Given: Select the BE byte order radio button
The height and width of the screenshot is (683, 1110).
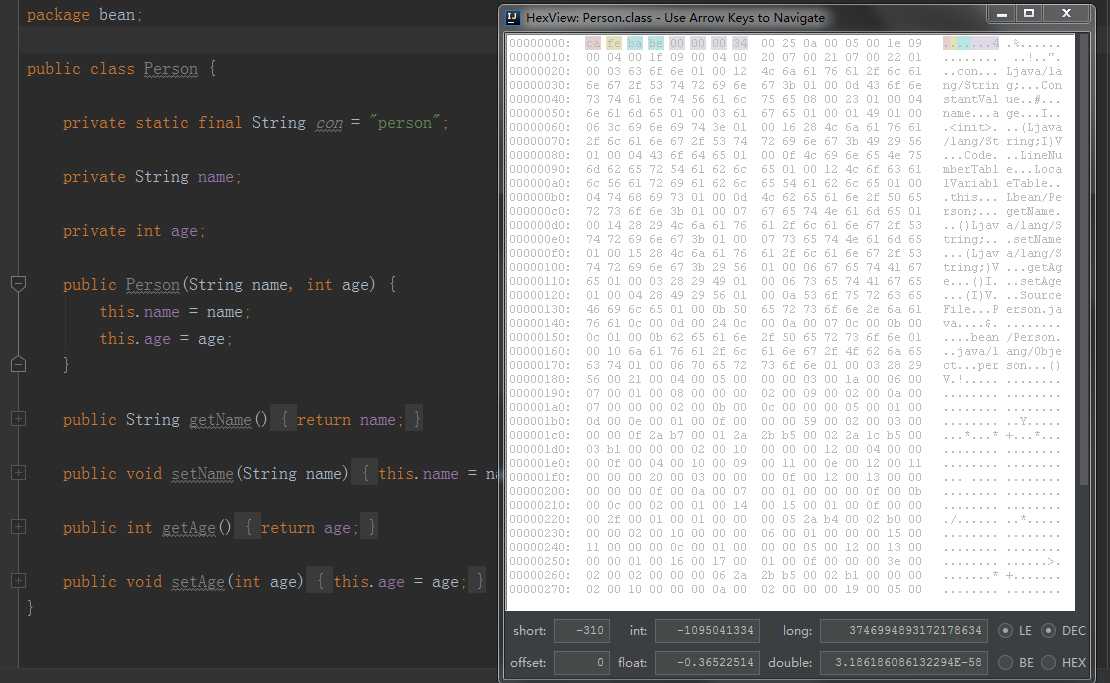Looking at the screenshot, I should click(x=1005, y=662).
